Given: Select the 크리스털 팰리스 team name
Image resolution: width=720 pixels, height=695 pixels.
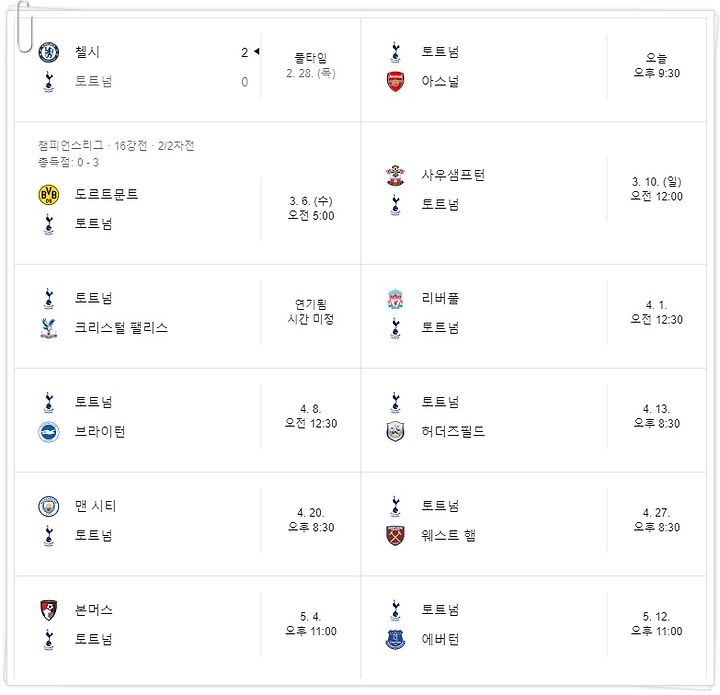Looking at the screenshot, I should click(121, 328).
